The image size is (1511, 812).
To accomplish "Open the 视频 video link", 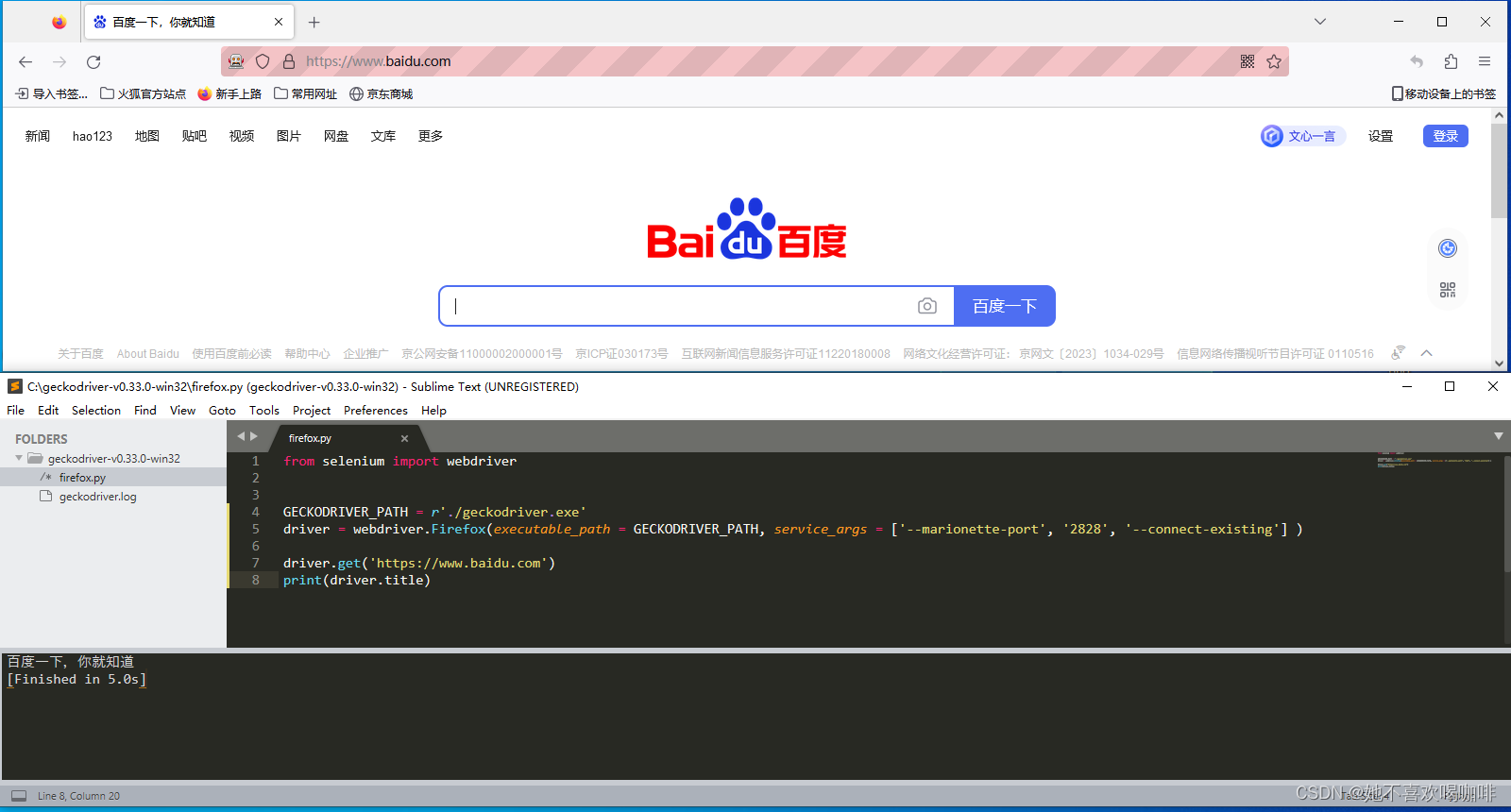I will point(242,136).
